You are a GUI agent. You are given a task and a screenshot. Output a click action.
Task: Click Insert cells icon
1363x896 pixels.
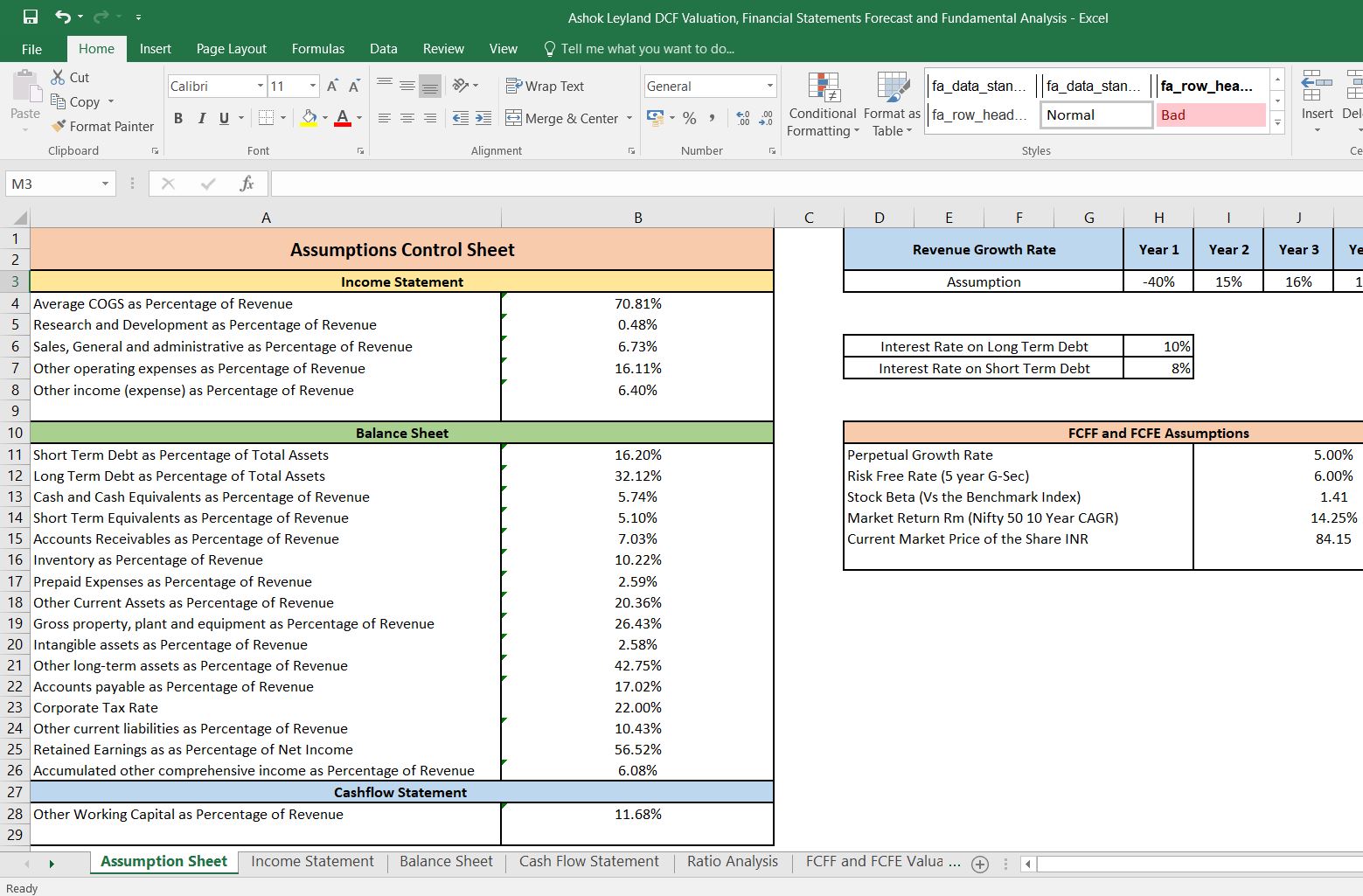click(1317, 87)
